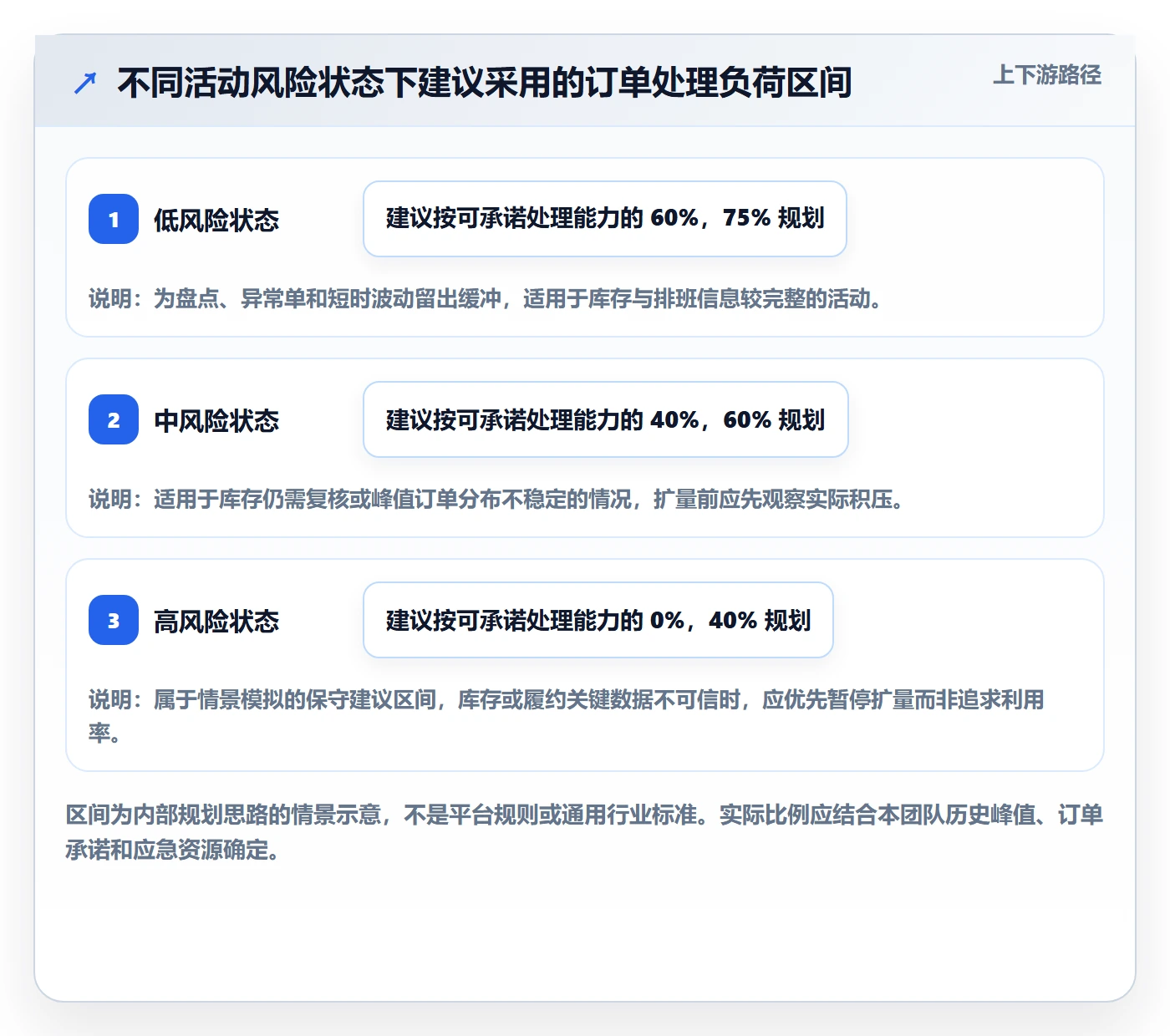This screenshot has height=1036, width=1170.
Task: Click the number 2 badge for 中风险状态
Action: (114, 419)
